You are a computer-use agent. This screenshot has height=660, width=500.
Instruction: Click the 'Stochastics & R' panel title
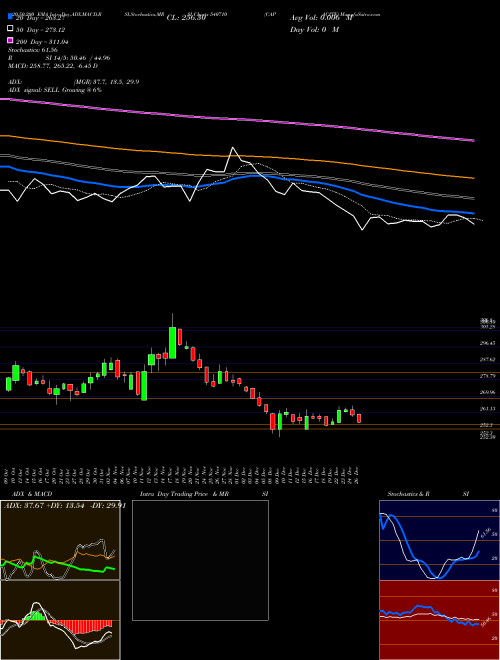pos(409,494)
